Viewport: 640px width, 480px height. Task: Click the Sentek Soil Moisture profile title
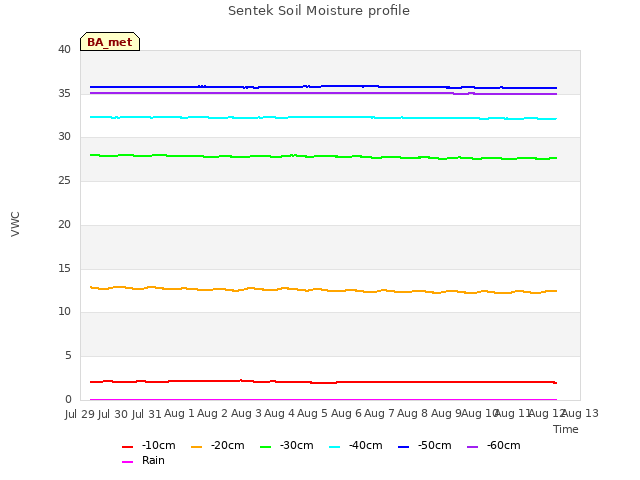[x=319, y=11]
